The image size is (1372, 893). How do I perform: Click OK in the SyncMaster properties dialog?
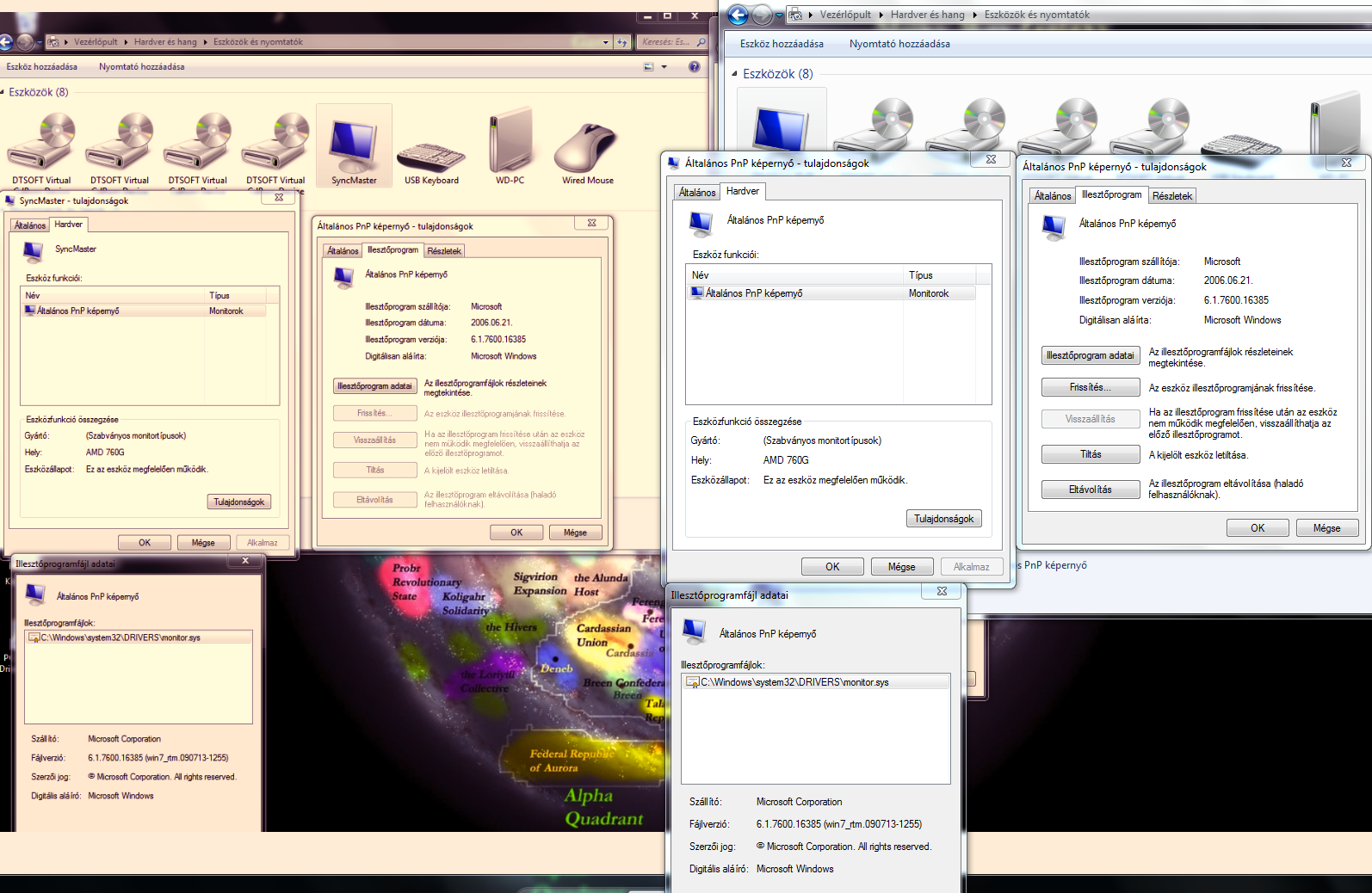click(x=145, y=543)
